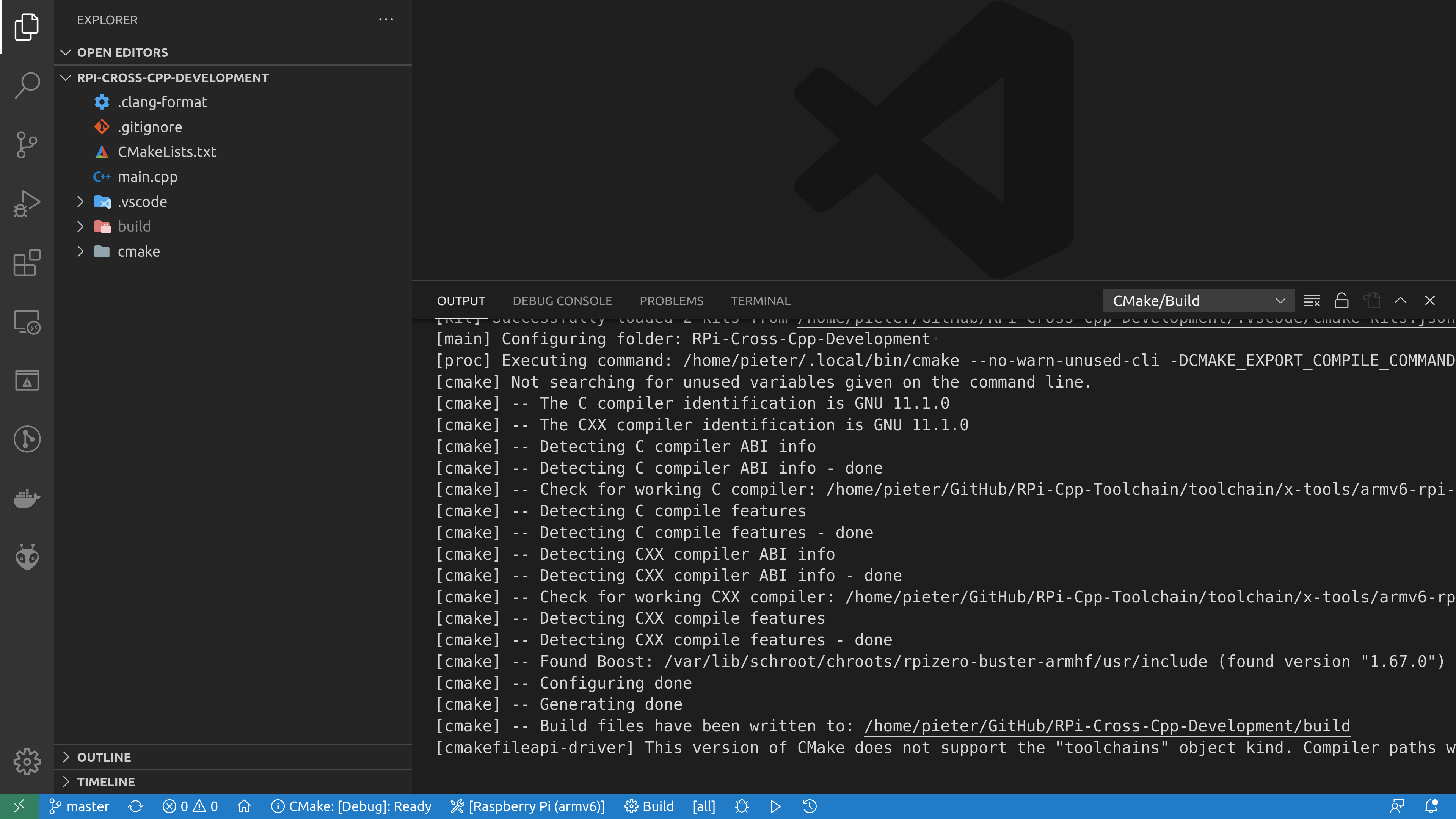The width and height of the screenshot is (1456, 819).
Task: Open the Explorer view in activity bar
Action: click(27, 27)
